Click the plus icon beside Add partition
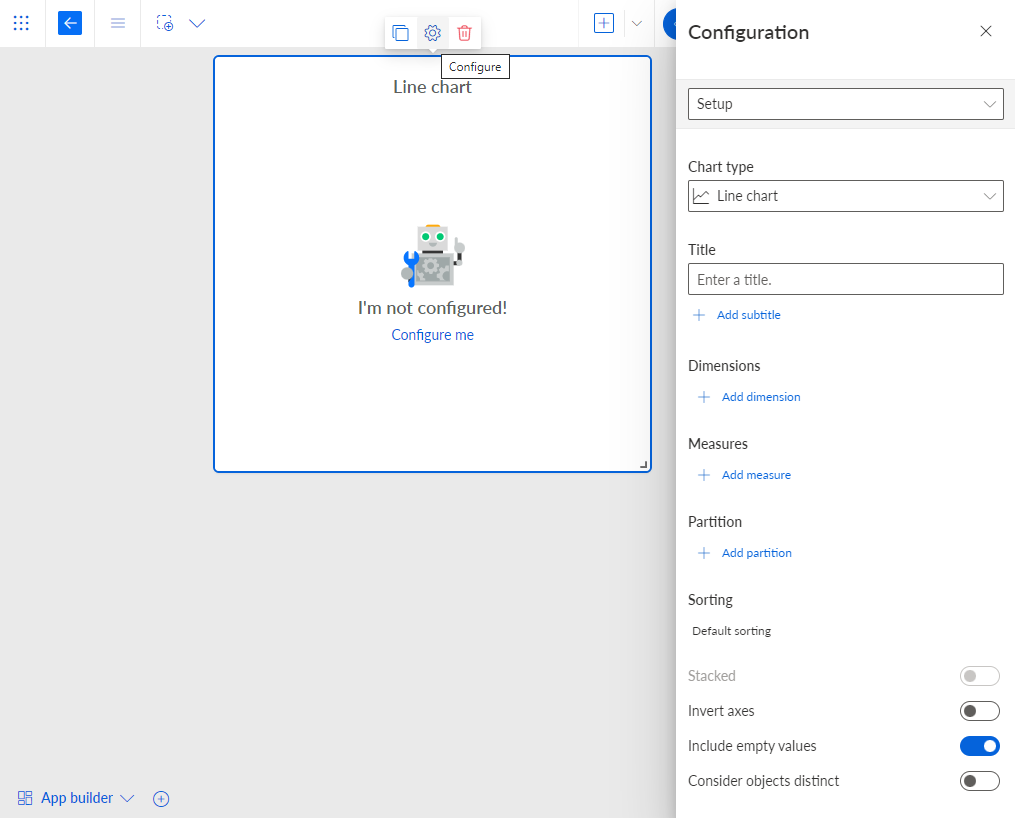Viewport: 1015px width, 818px height. pyautogui.click(x=704, y=553)
